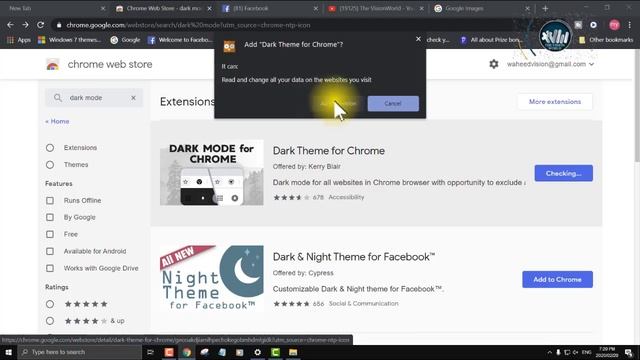Open the green C app on taskbar
Image resolution: width=640 pixels, height=360 pixels.
point(276,352)
